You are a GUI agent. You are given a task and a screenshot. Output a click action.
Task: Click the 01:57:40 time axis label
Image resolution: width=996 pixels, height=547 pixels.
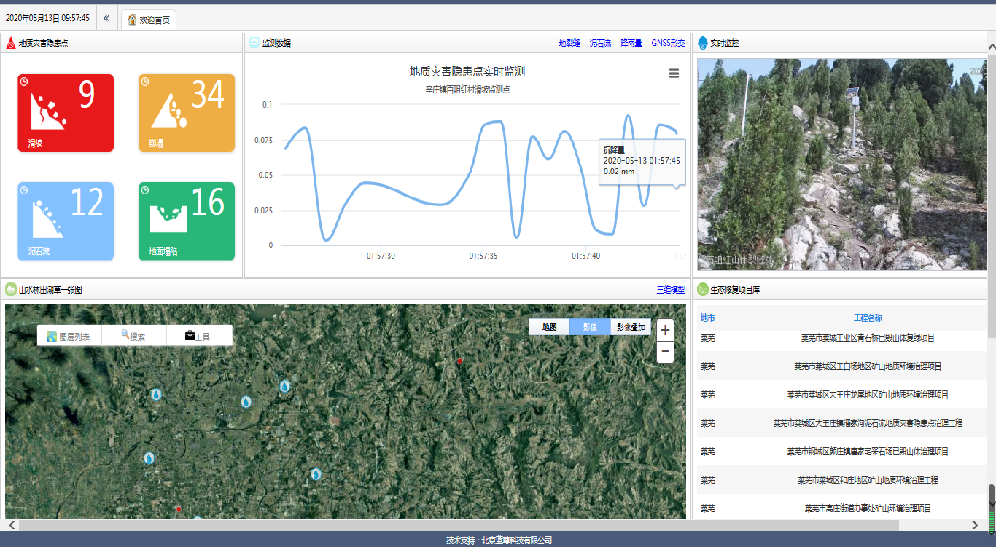(x=585, y=256)
